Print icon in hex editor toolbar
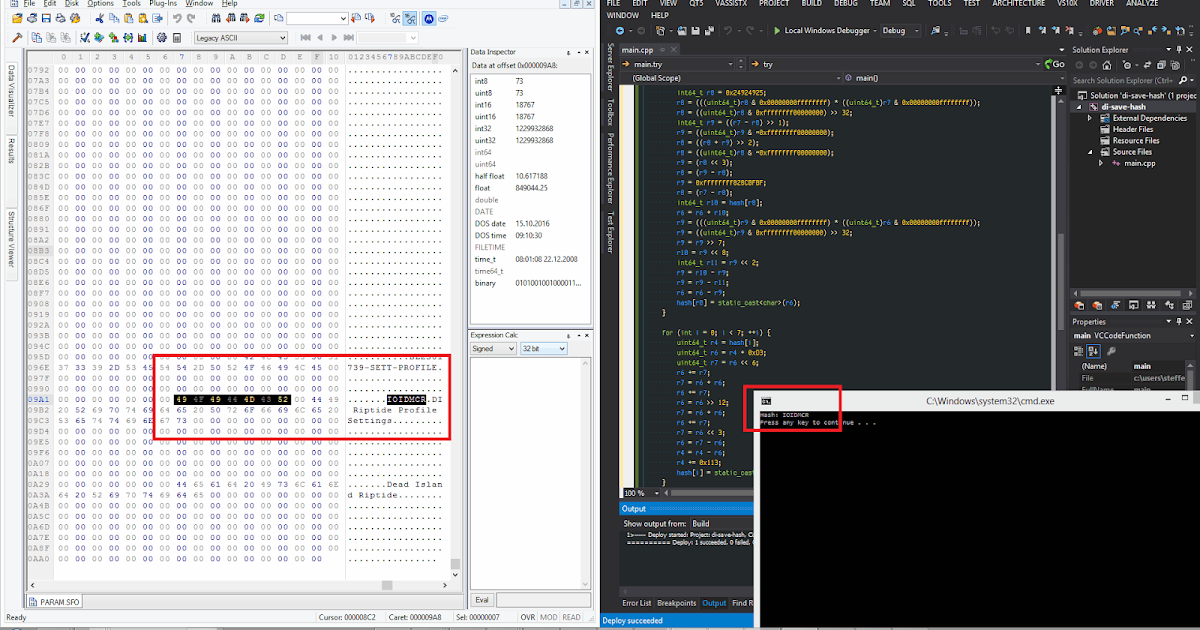Image resolution: width=1200 pixels, height=630 pixels. (60, 18)
